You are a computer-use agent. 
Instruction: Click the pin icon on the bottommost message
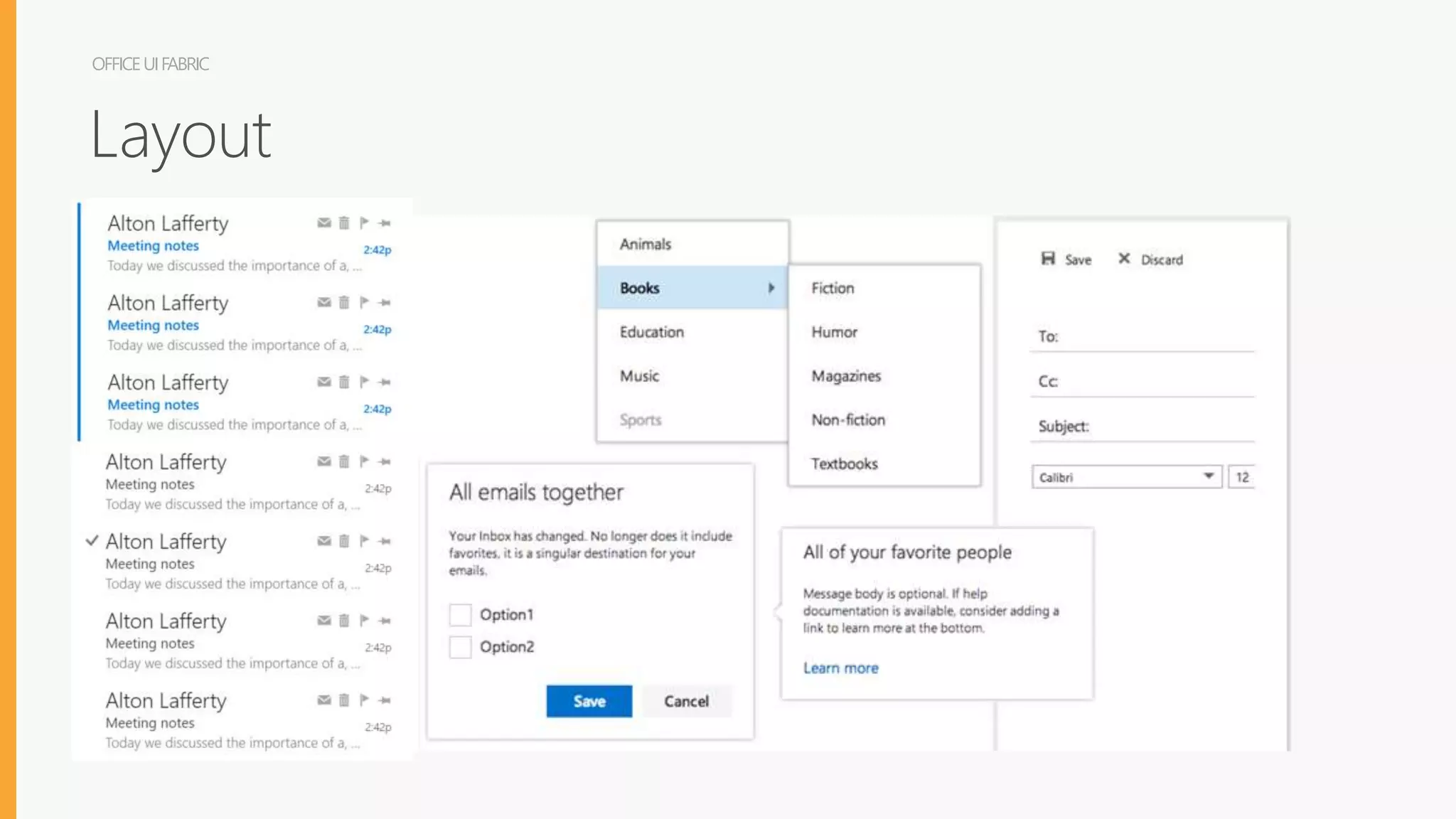(385, 700)
